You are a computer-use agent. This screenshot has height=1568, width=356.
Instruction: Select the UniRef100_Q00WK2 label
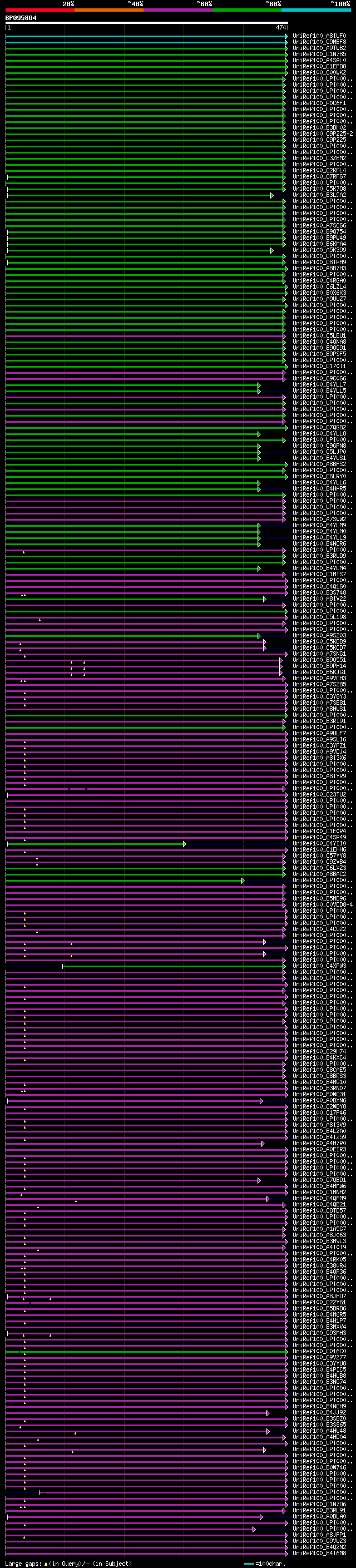click(x=319, y=72)
